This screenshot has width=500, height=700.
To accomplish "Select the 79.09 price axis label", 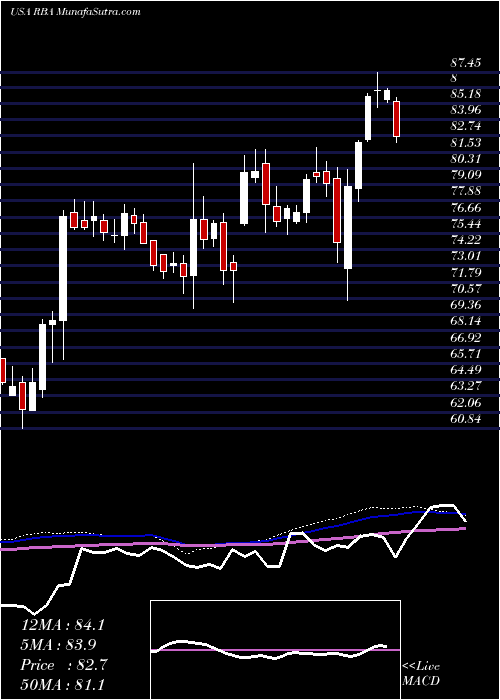I will point(466,175).
